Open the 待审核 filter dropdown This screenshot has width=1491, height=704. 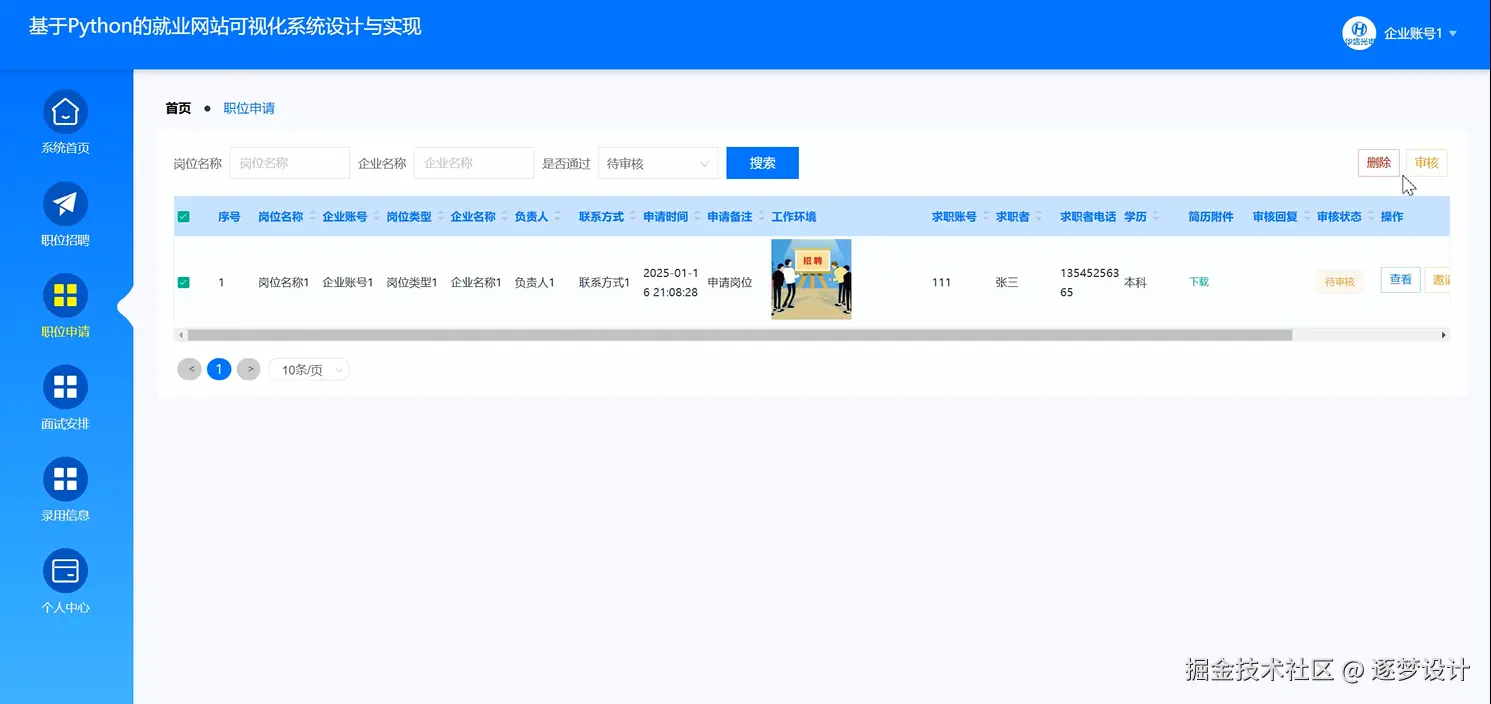658,162
